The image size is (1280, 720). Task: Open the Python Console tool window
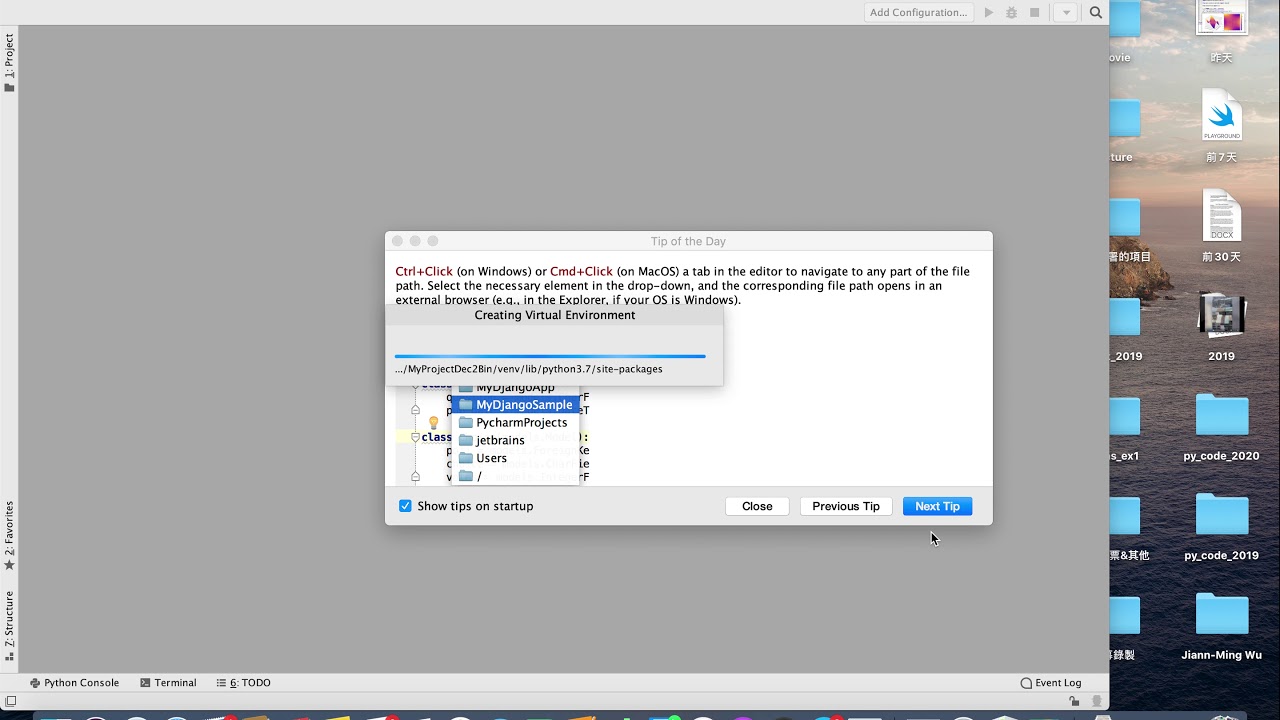pos(74,683)
